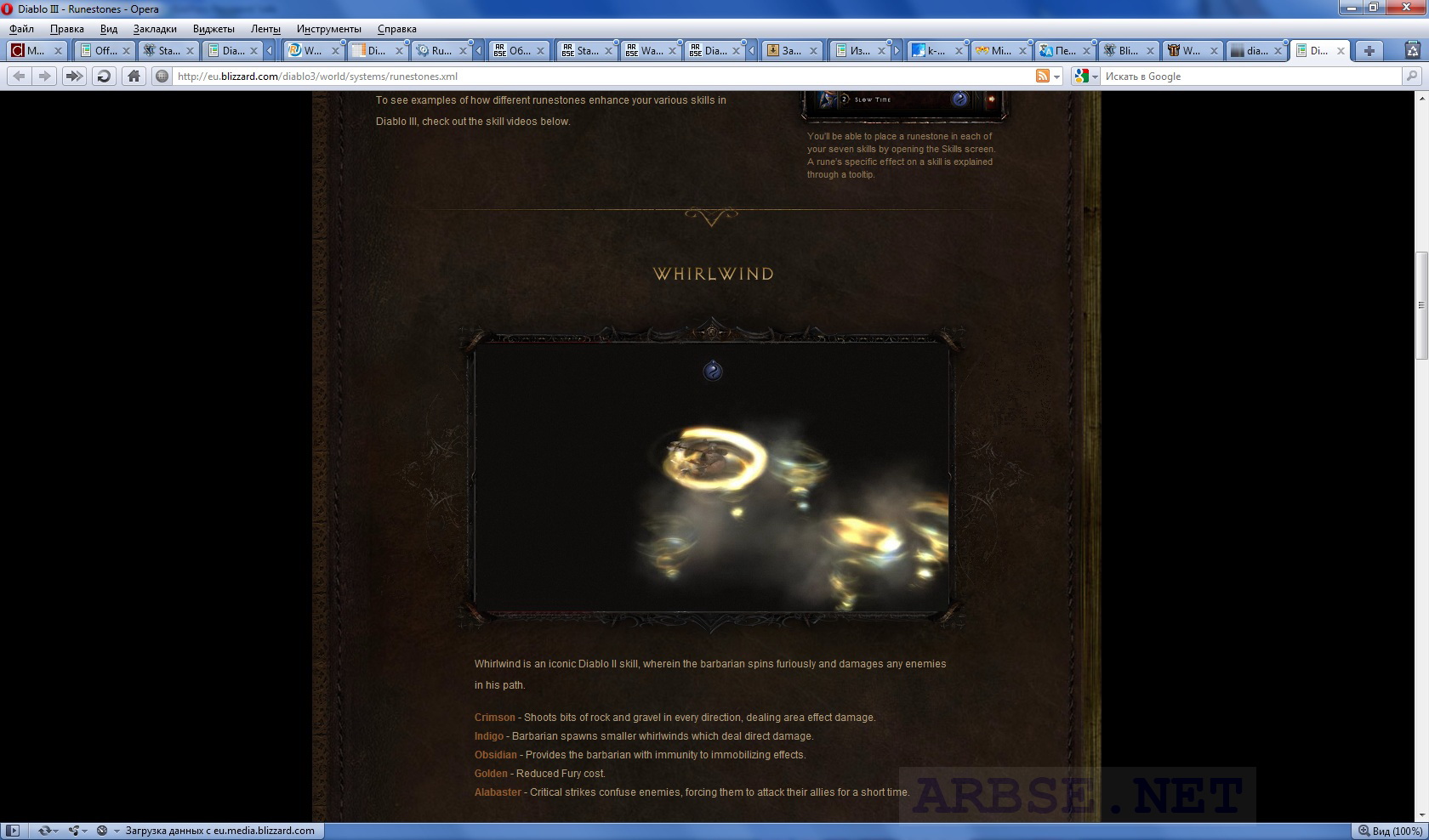The height and width of the screenshot is (840, 1429).
Task: Toggle the panels button in status bar
Action: click(13, 831)
